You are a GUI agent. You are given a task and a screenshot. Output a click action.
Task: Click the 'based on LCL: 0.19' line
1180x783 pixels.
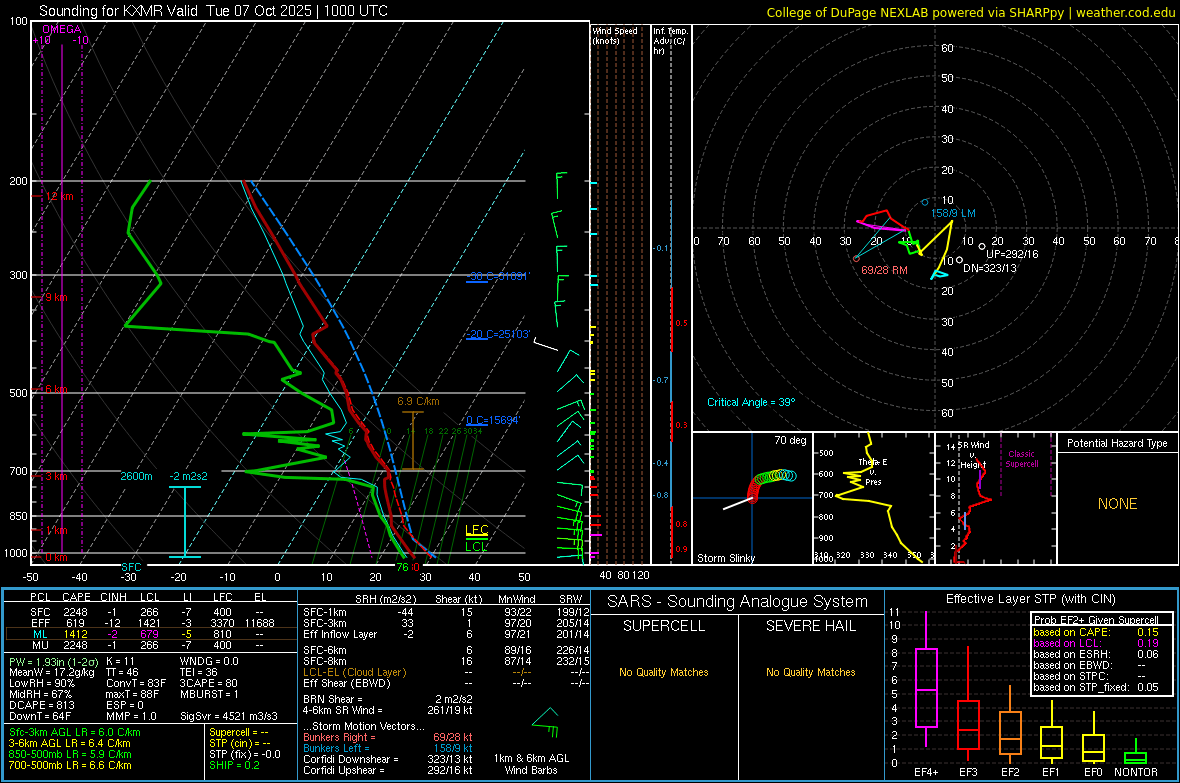click(1096, 643)
